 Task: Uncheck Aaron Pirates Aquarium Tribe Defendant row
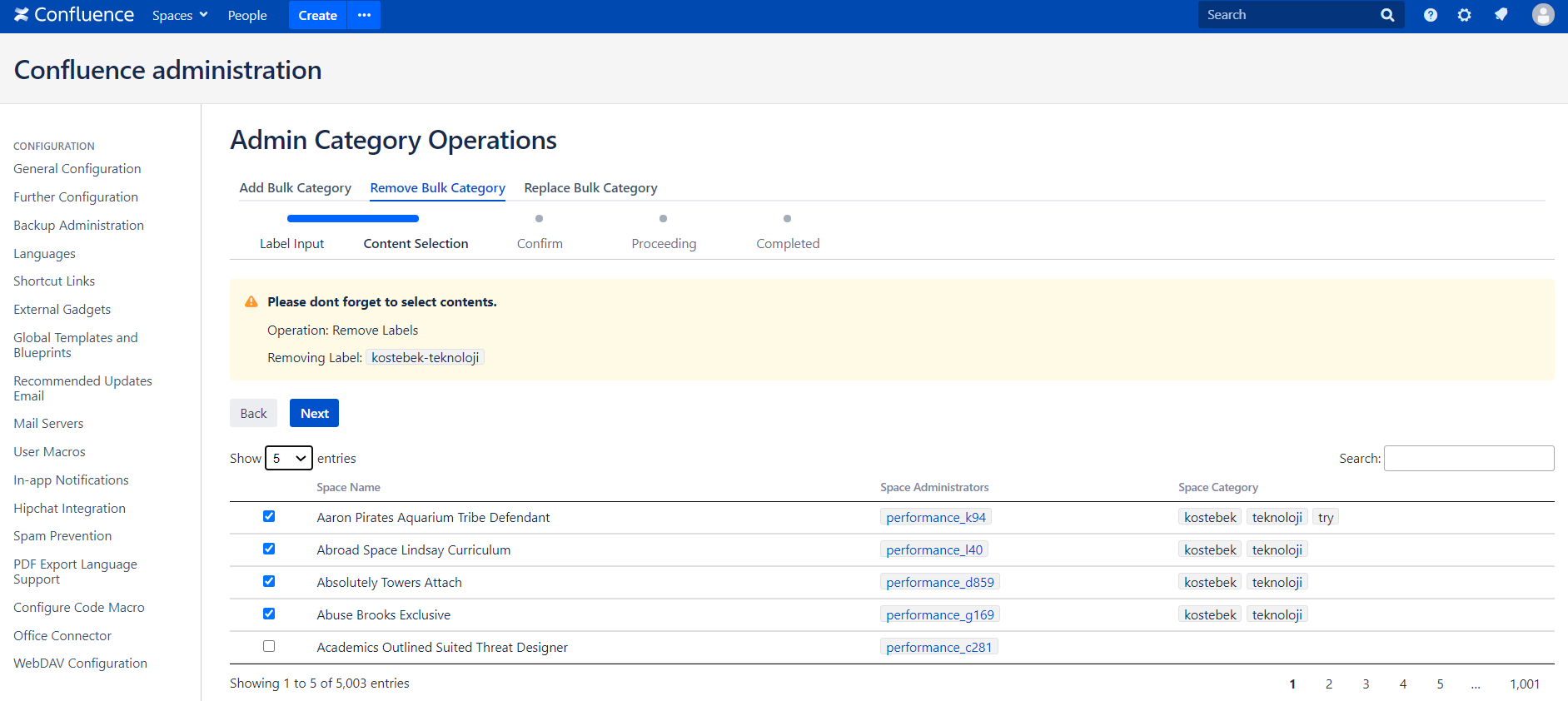(x=269, y=516)
